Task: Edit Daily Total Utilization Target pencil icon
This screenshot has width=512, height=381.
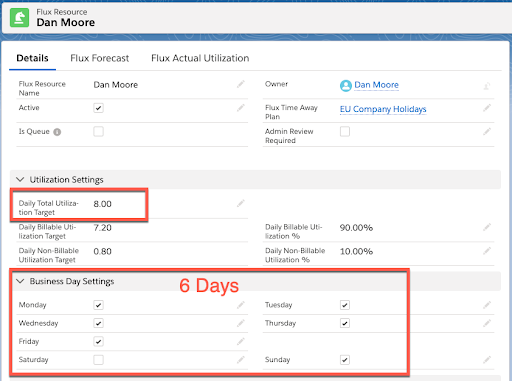Action: coord(241,203)
